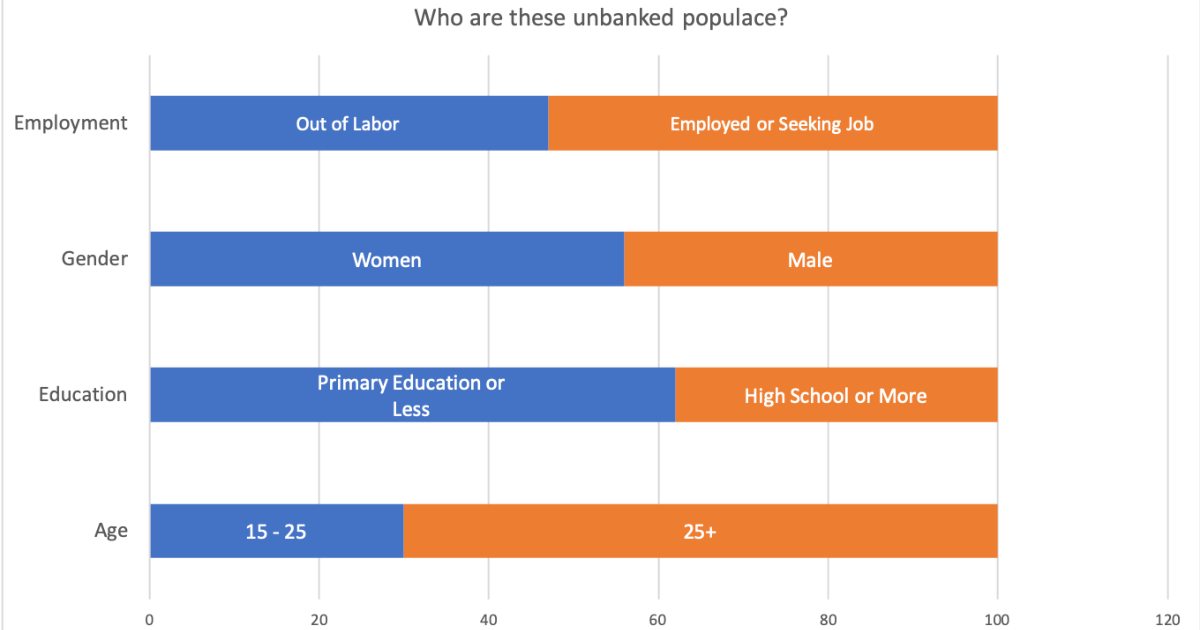Screen dimensions: 1200x630
Task: Click the 15 - 25 age segment
Action: 277,531
